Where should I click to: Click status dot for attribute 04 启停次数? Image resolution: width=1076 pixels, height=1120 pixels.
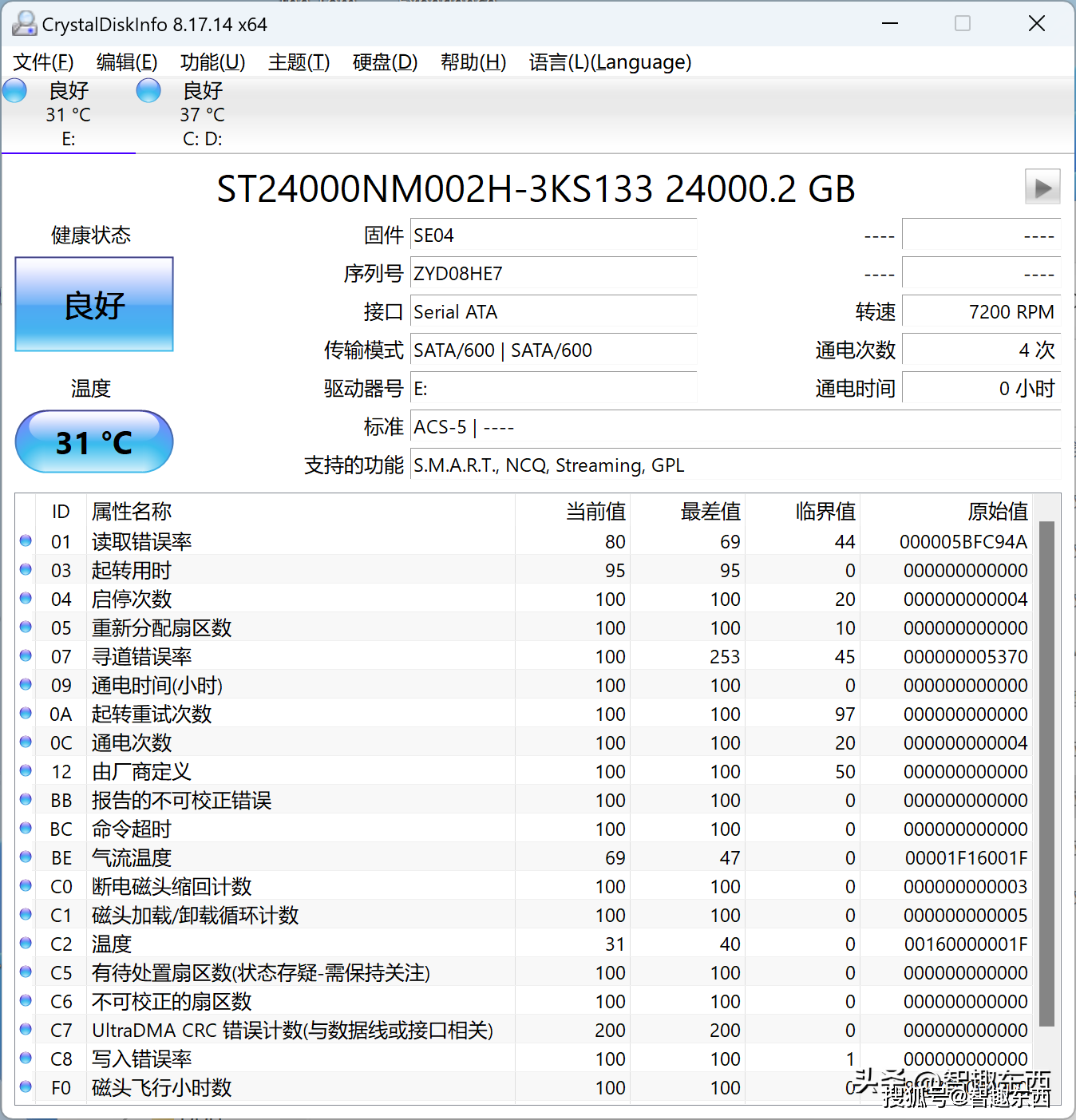(26, 599)
